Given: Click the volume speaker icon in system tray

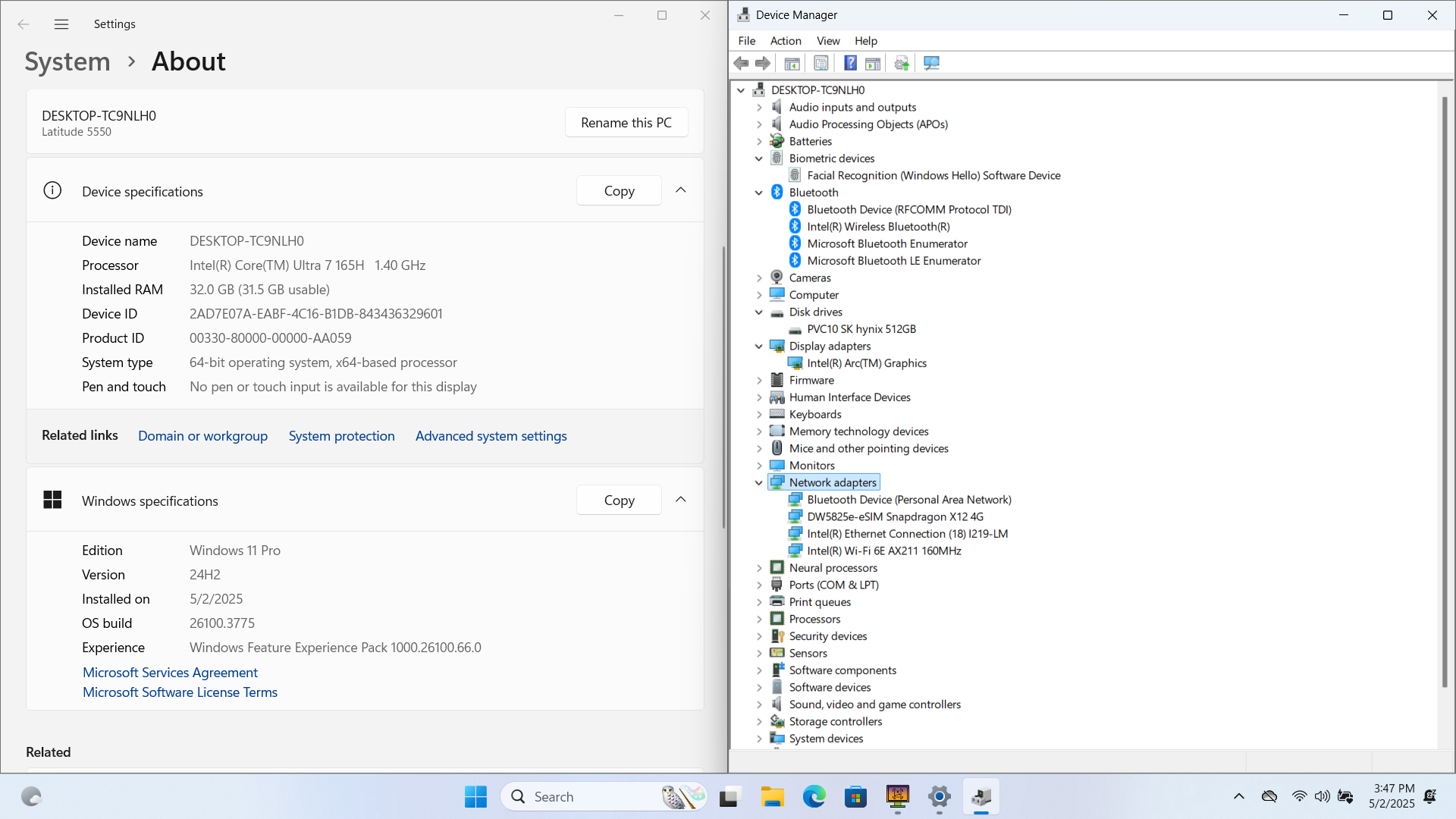Looking at the screenshot, I should 1322,796.
